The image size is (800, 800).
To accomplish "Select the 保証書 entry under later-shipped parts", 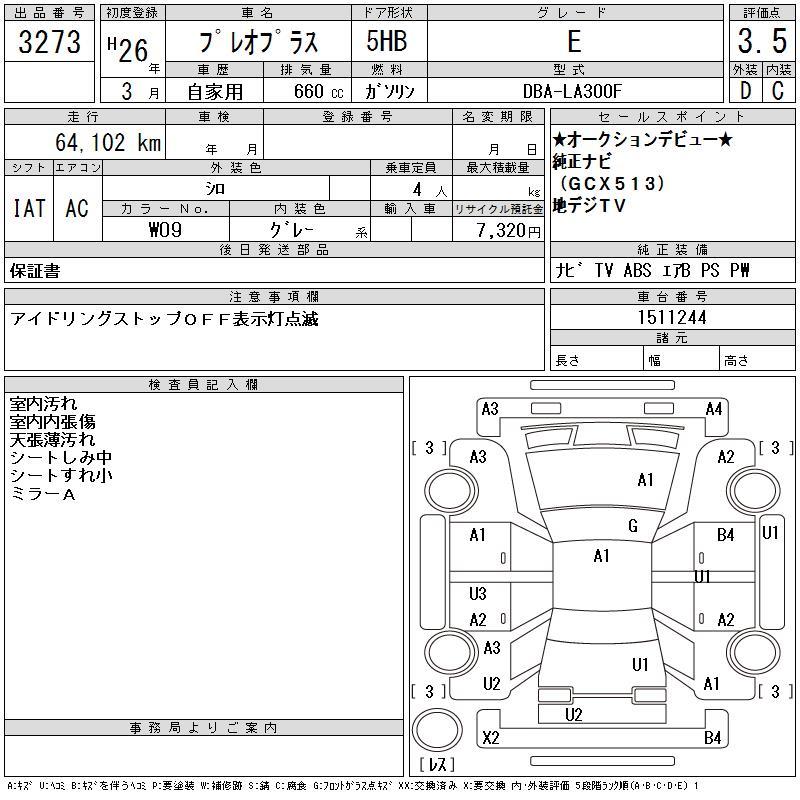I will pyautogui.click(x=35, y=271).
